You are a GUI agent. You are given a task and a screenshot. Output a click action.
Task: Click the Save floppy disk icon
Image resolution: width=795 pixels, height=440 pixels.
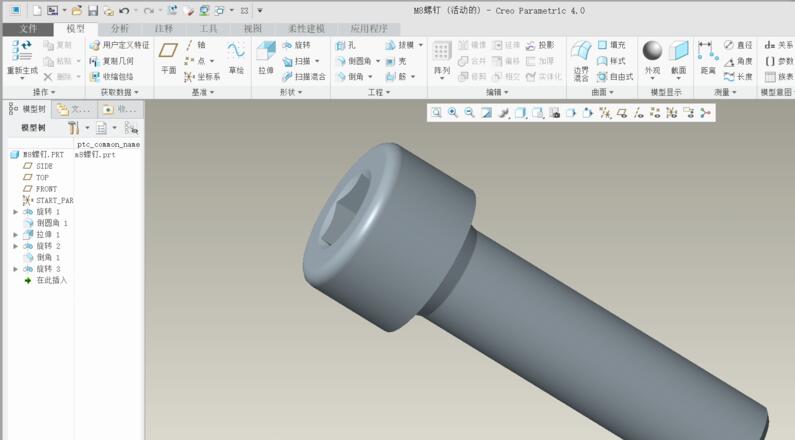tap(92, 11)
